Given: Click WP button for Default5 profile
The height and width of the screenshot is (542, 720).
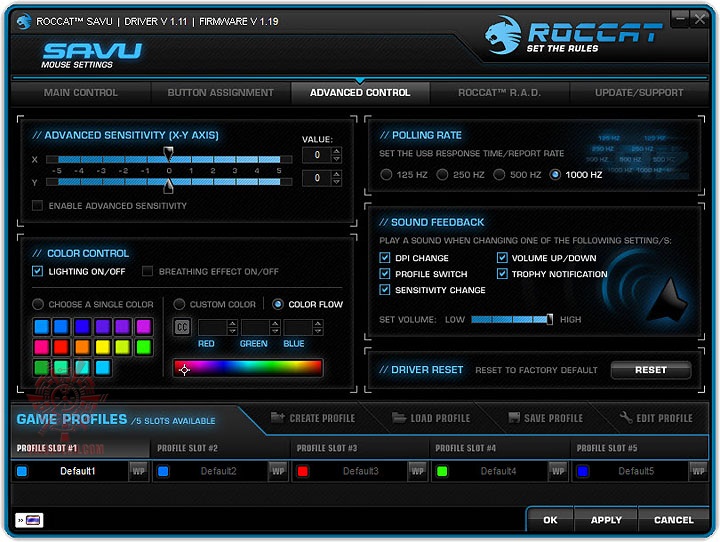Looking at the screenshot, I should click(698, 471).
